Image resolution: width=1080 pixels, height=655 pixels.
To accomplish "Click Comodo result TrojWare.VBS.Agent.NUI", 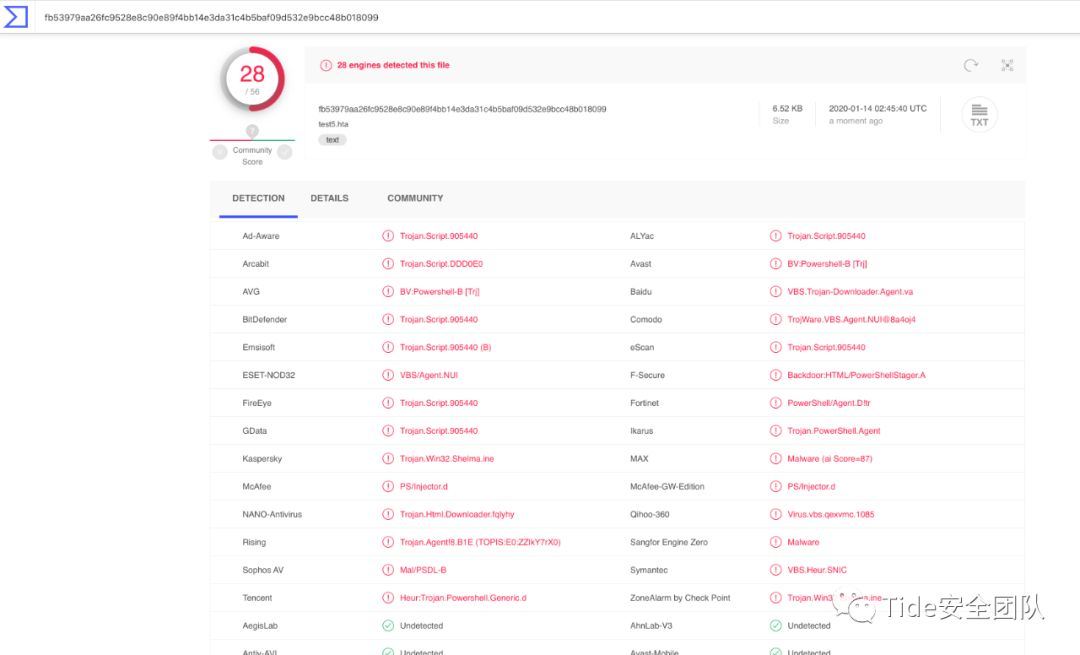I will point(851,320).
